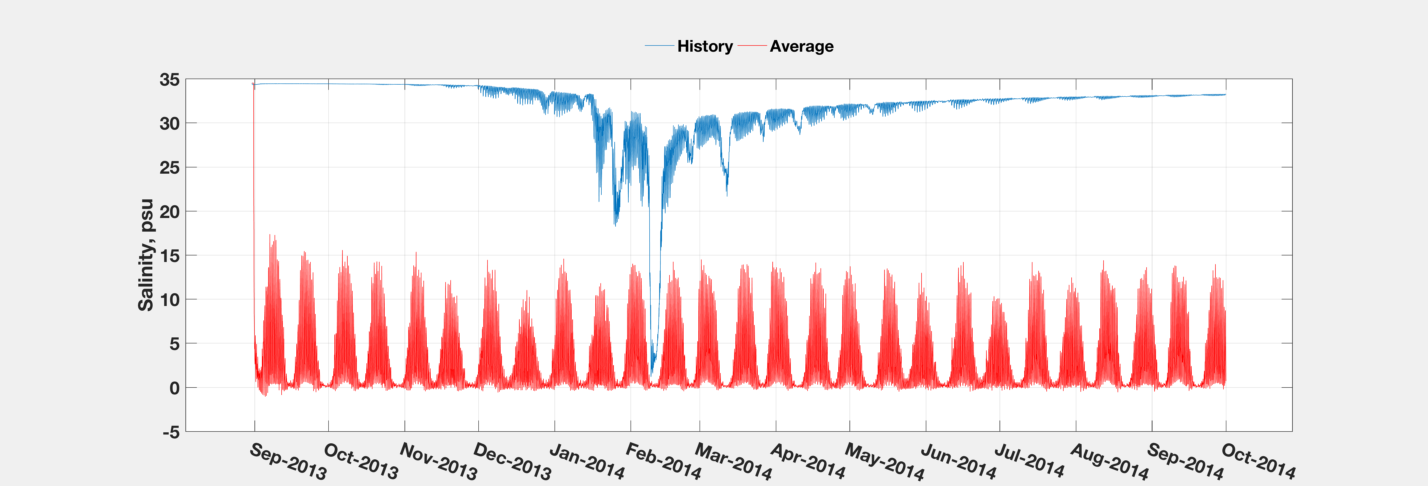Image resolution: width=1428 pixels, height=486 pixels.
Task: Click the marker at blue line's start
Action: click(x=254, y=85)
